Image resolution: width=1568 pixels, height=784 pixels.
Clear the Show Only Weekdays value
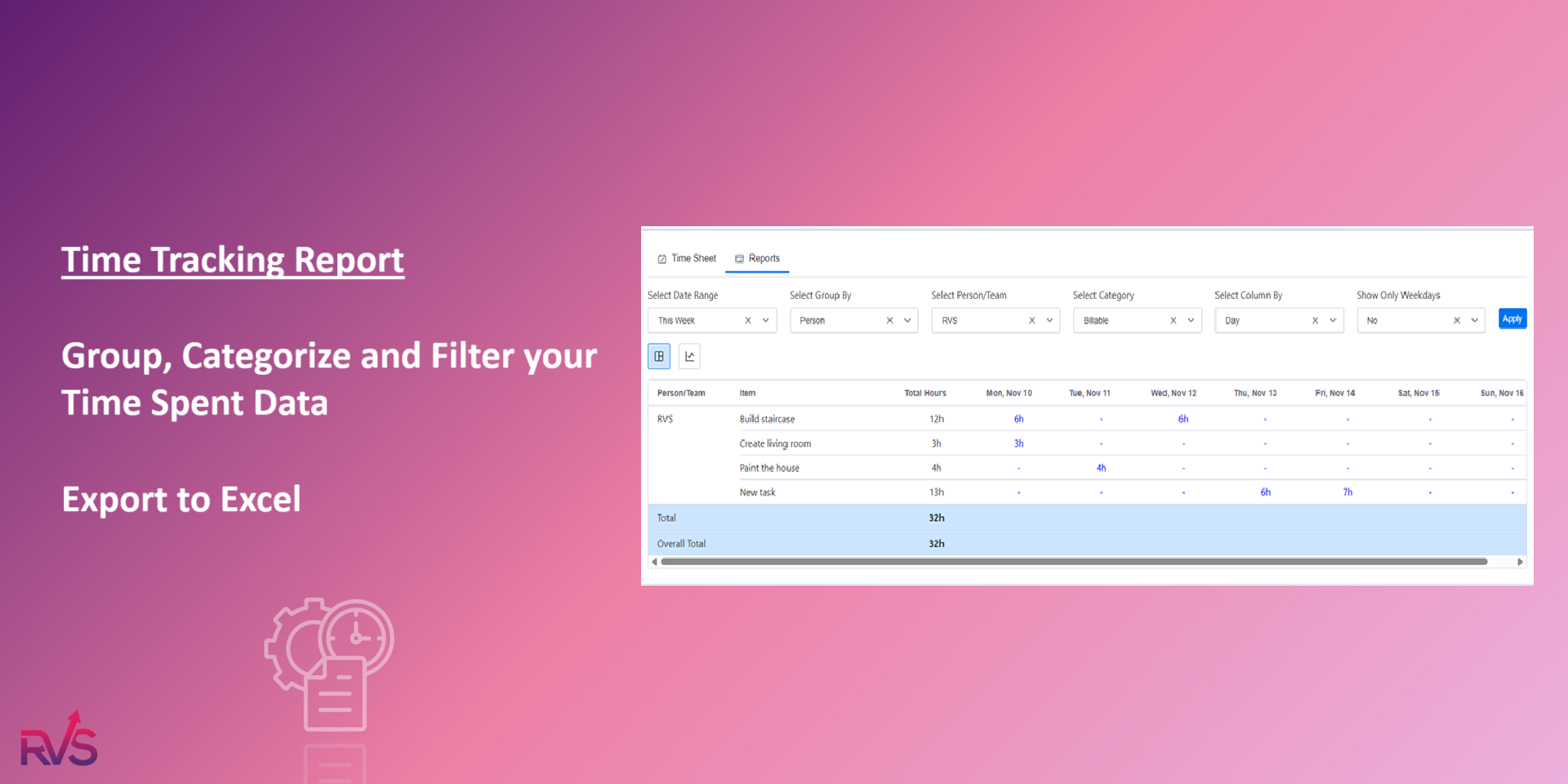(1456, 320)
